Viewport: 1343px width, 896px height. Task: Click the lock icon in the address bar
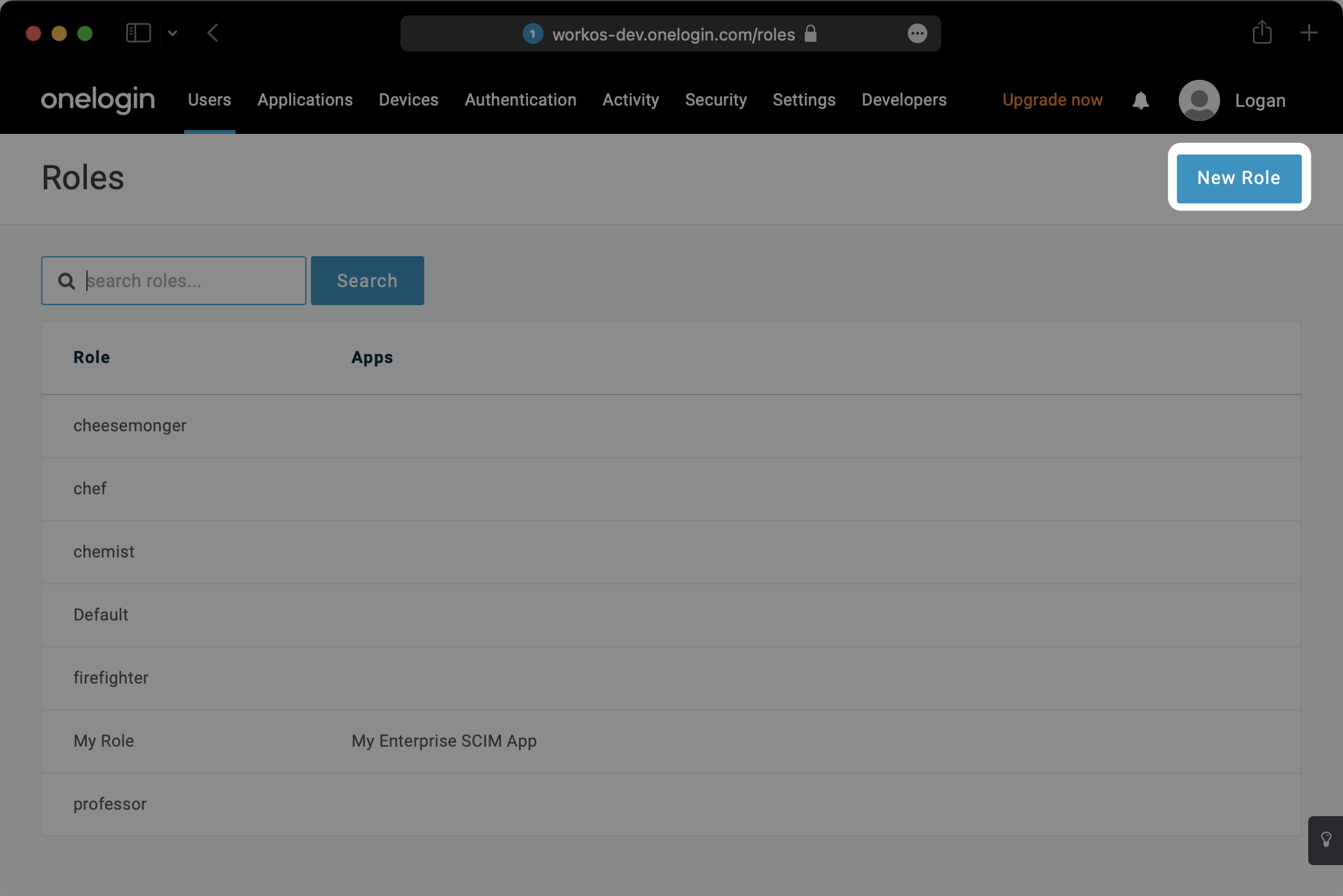tap(810, 33)
